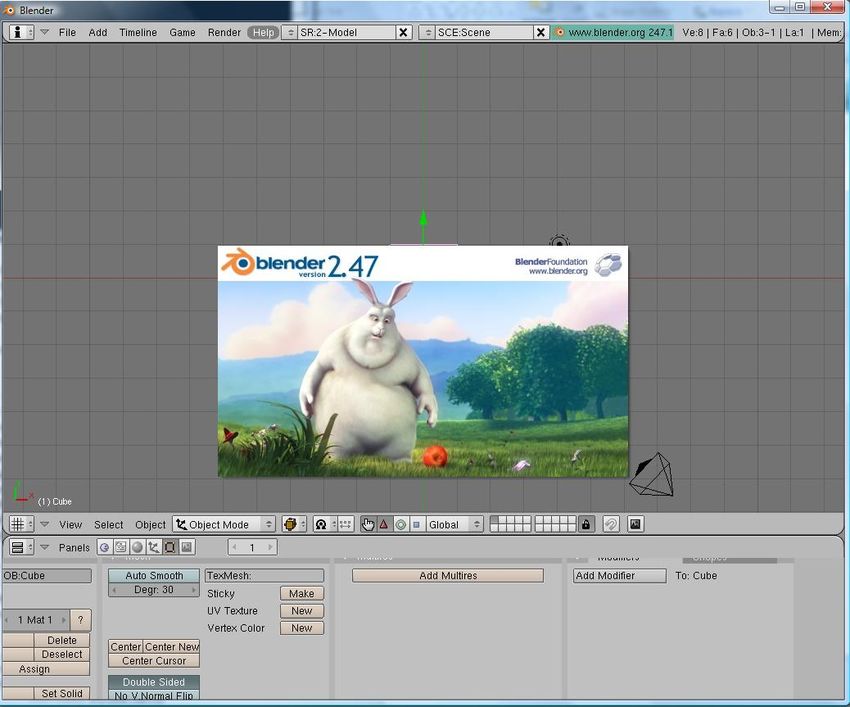
Task: Open the info window type selector
Action: pos(21,33)
